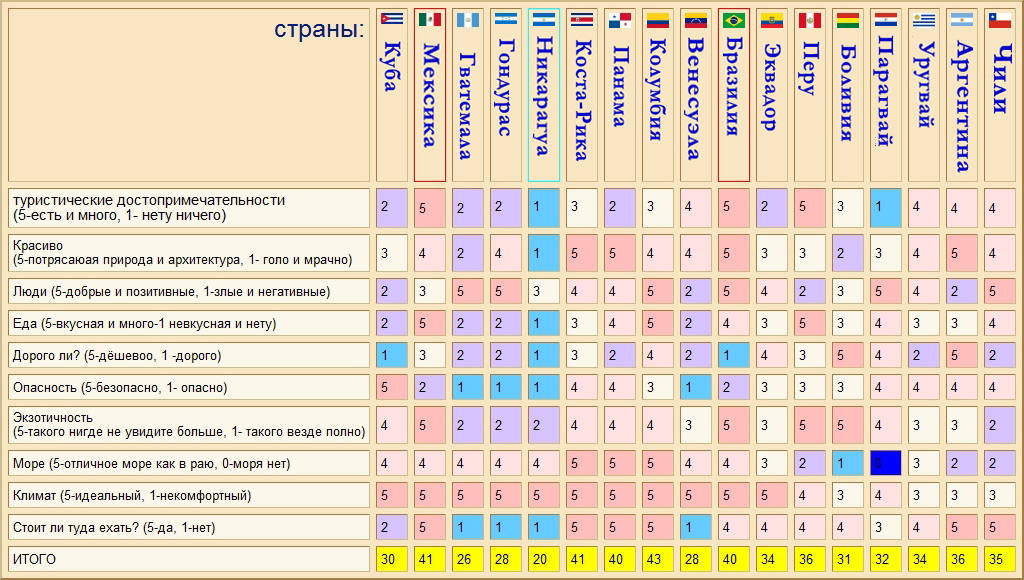Click Brazil's blue cost score 1 cell
The height and width of the screenshot is (580, 1024).
tap(733, 355)
